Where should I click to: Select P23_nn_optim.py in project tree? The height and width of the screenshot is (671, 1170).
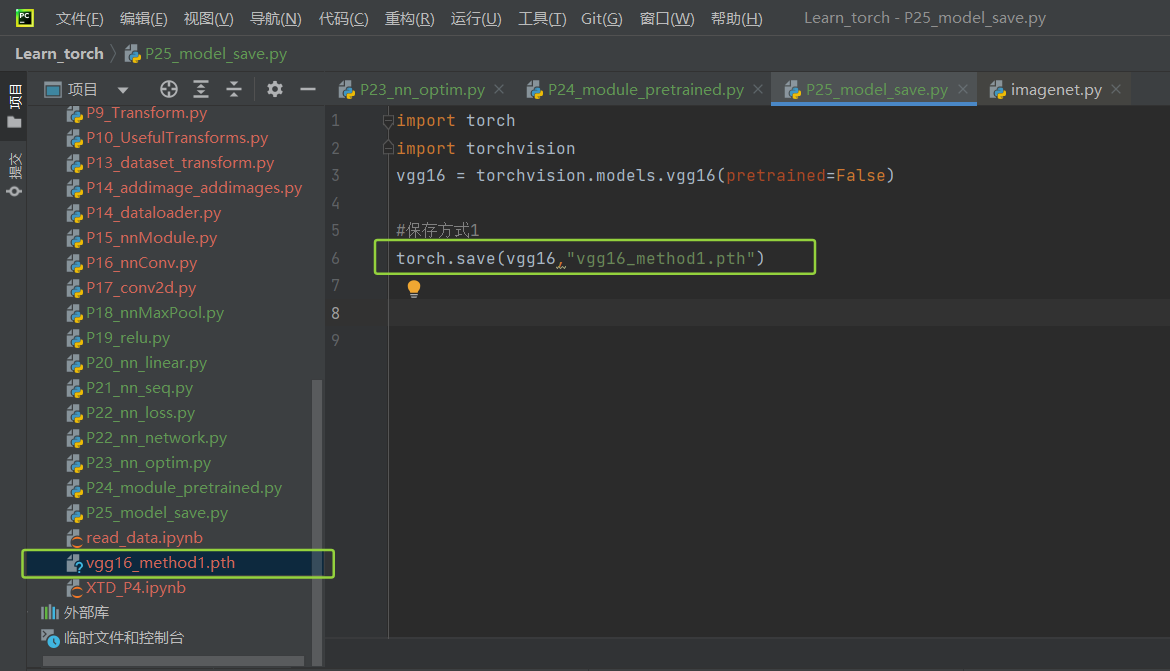pos(148,463)
